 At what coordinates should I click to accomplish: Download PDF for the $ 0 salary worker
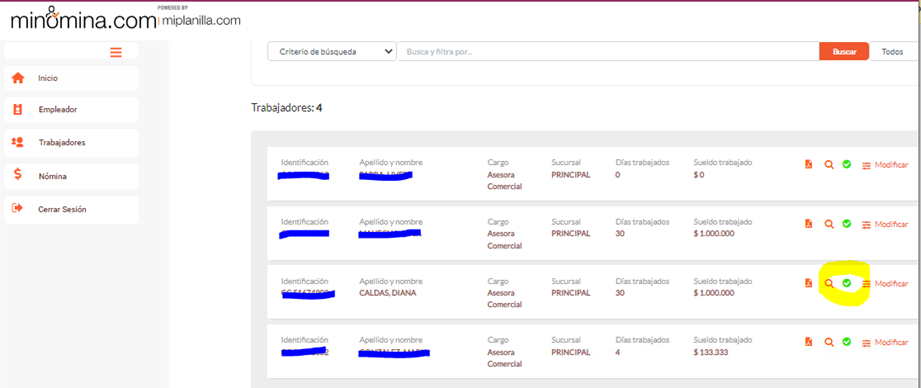[x=808, y=164]
